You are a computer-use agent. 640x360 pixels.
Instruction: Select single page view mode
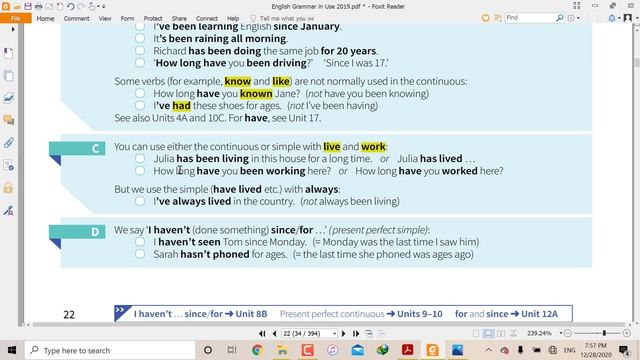(476, 333)
